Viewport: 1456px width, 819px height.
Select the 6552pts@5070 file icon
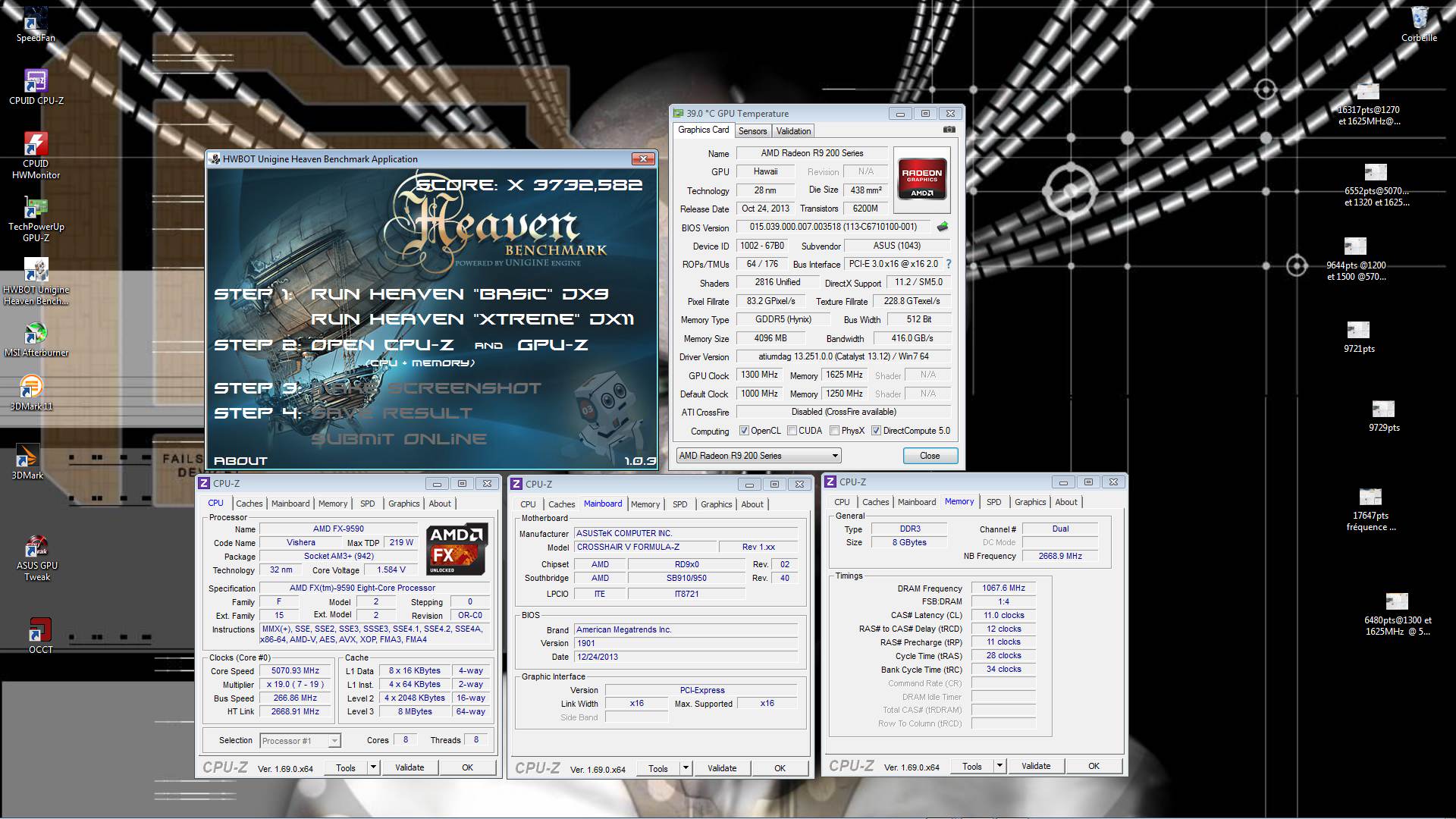click(x=1376, y=185)
